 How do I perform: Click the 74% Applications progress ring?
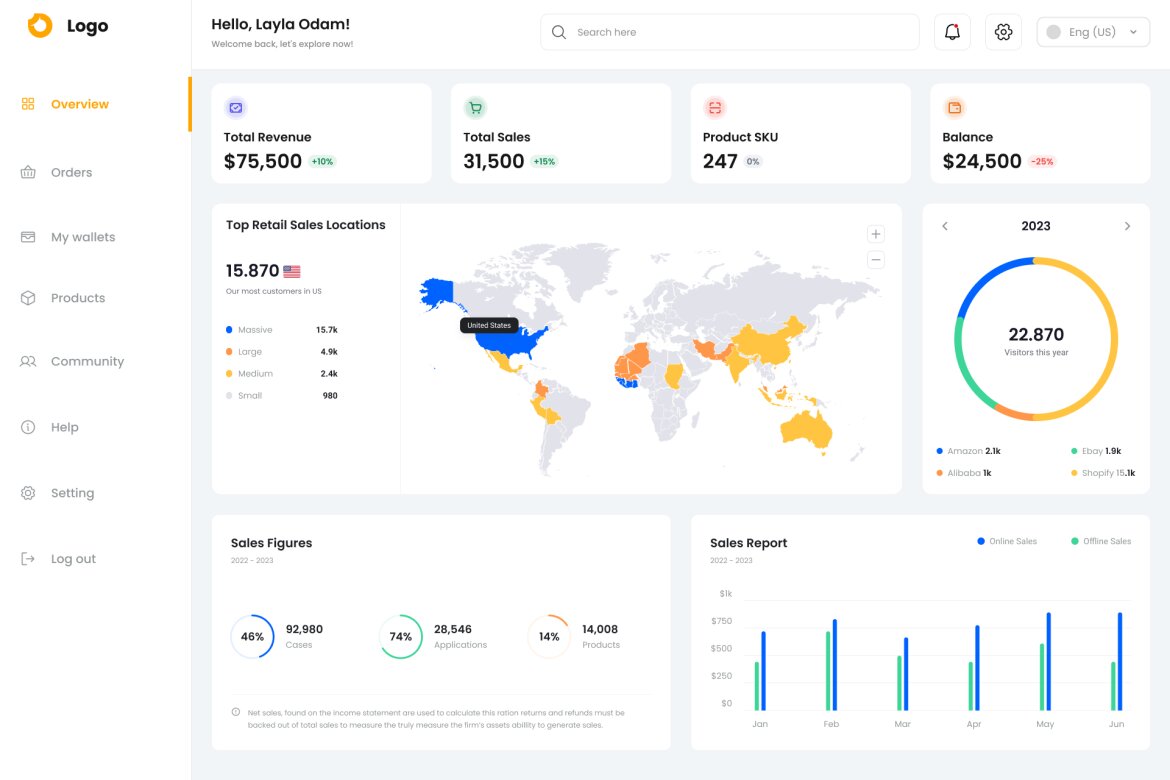click(400, 636)
